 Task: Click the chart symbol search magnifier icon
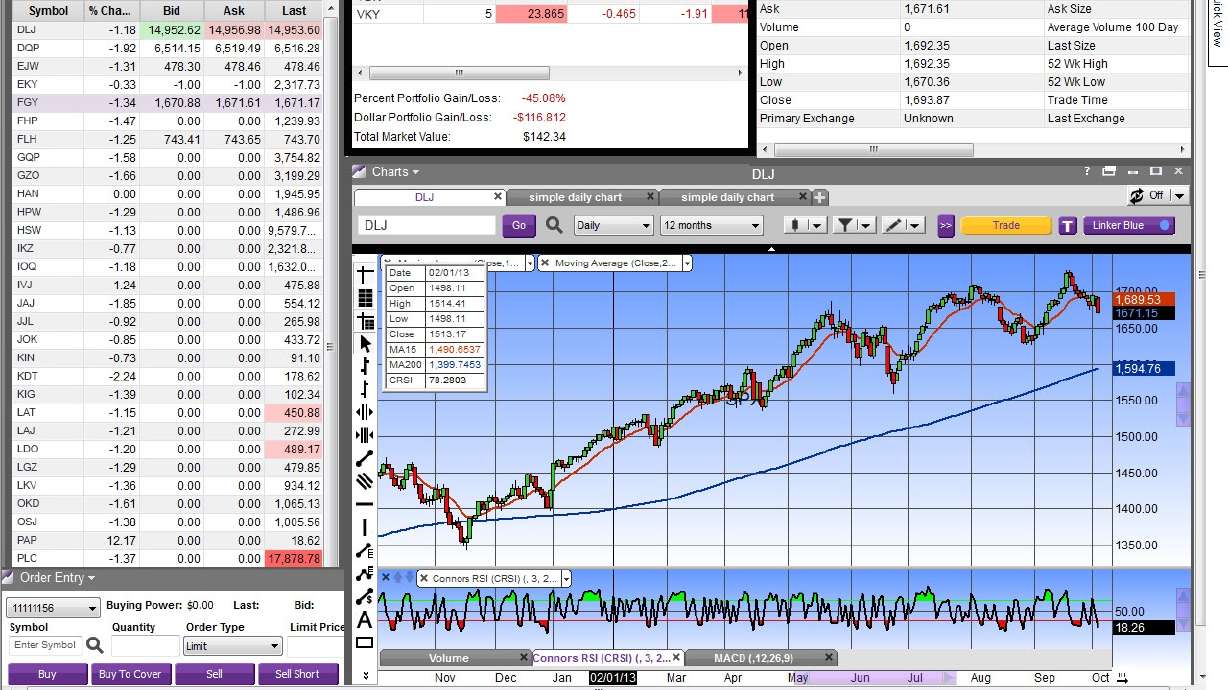click(x=553, y=225)
